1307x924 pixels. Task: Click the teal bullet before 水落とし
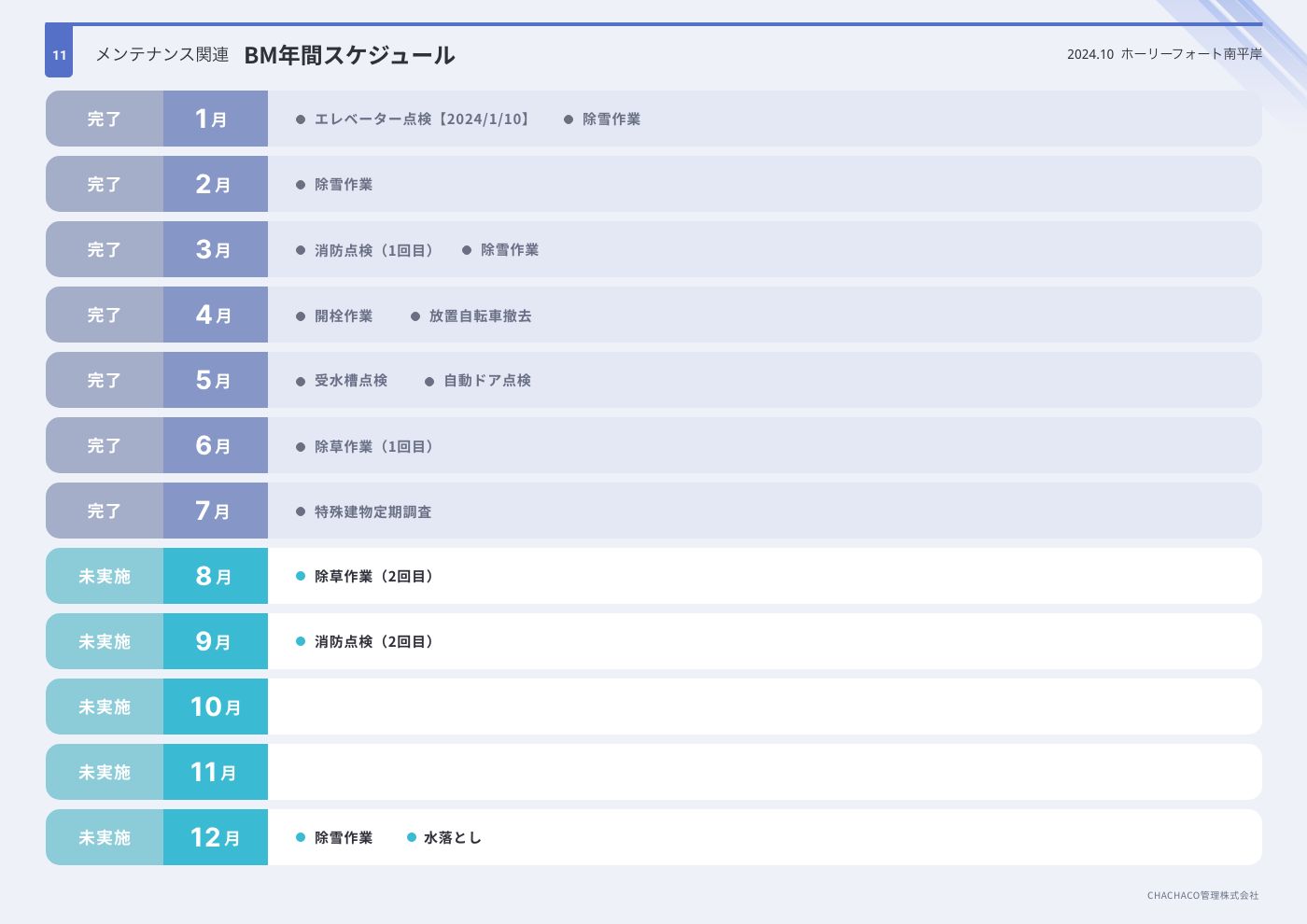412,837
